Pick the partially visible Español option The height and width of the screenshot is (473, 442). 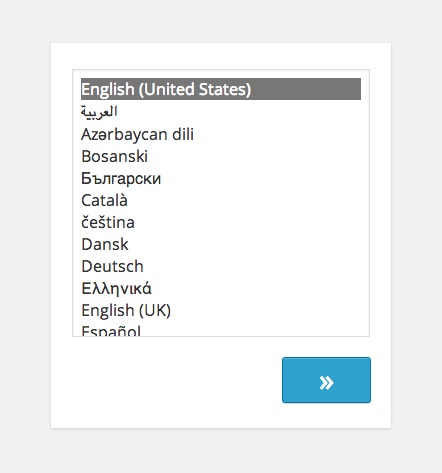(221, 329)
